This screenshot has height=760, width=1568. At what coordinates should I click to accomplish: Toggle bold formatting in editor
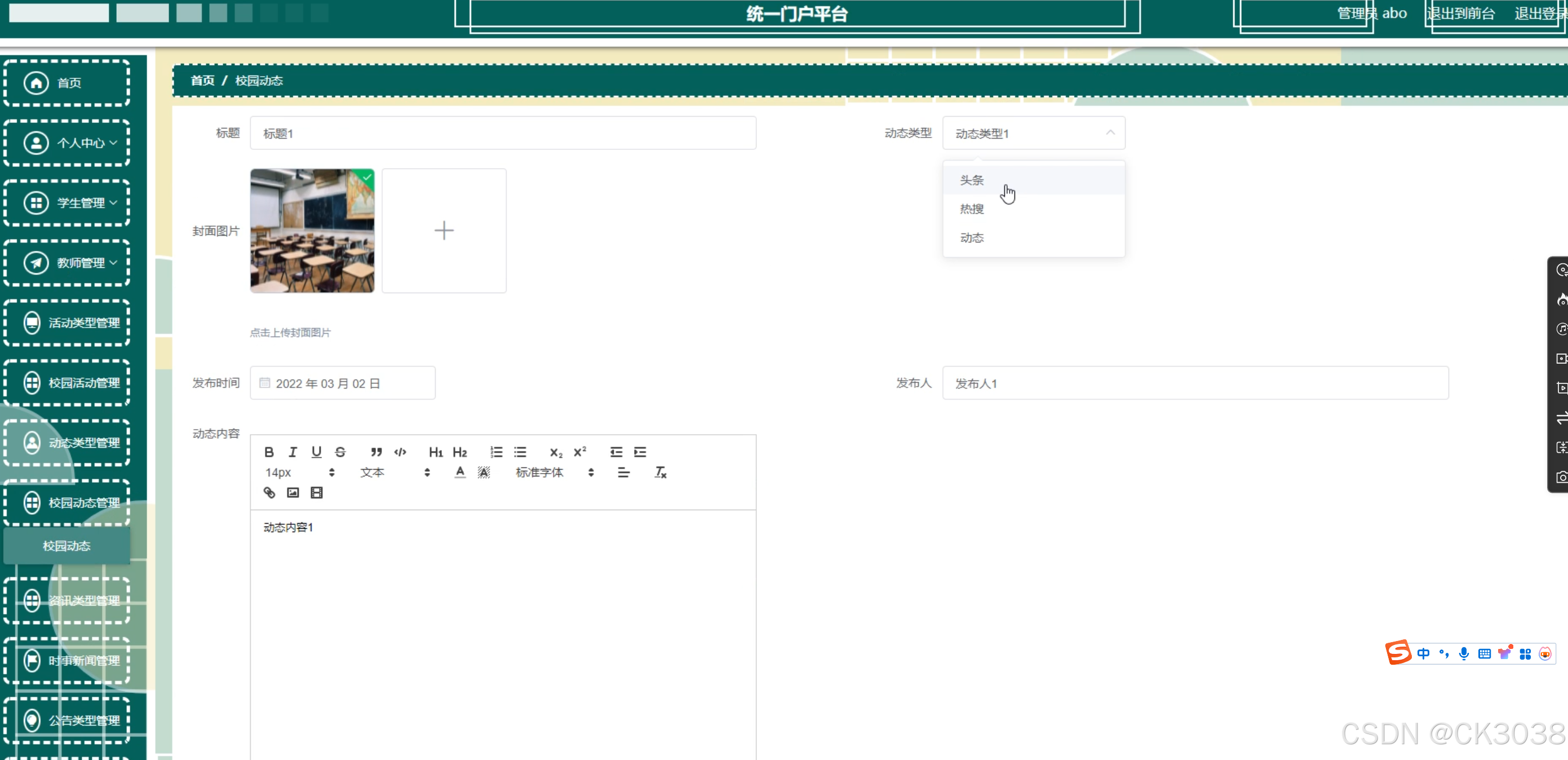[x=268, y=452]
